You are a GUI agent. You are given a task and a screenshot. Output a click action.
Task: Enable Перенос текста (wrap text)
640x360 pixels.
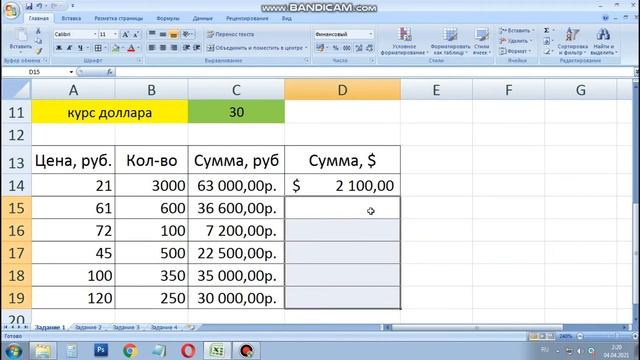click(x=231, y=34)
